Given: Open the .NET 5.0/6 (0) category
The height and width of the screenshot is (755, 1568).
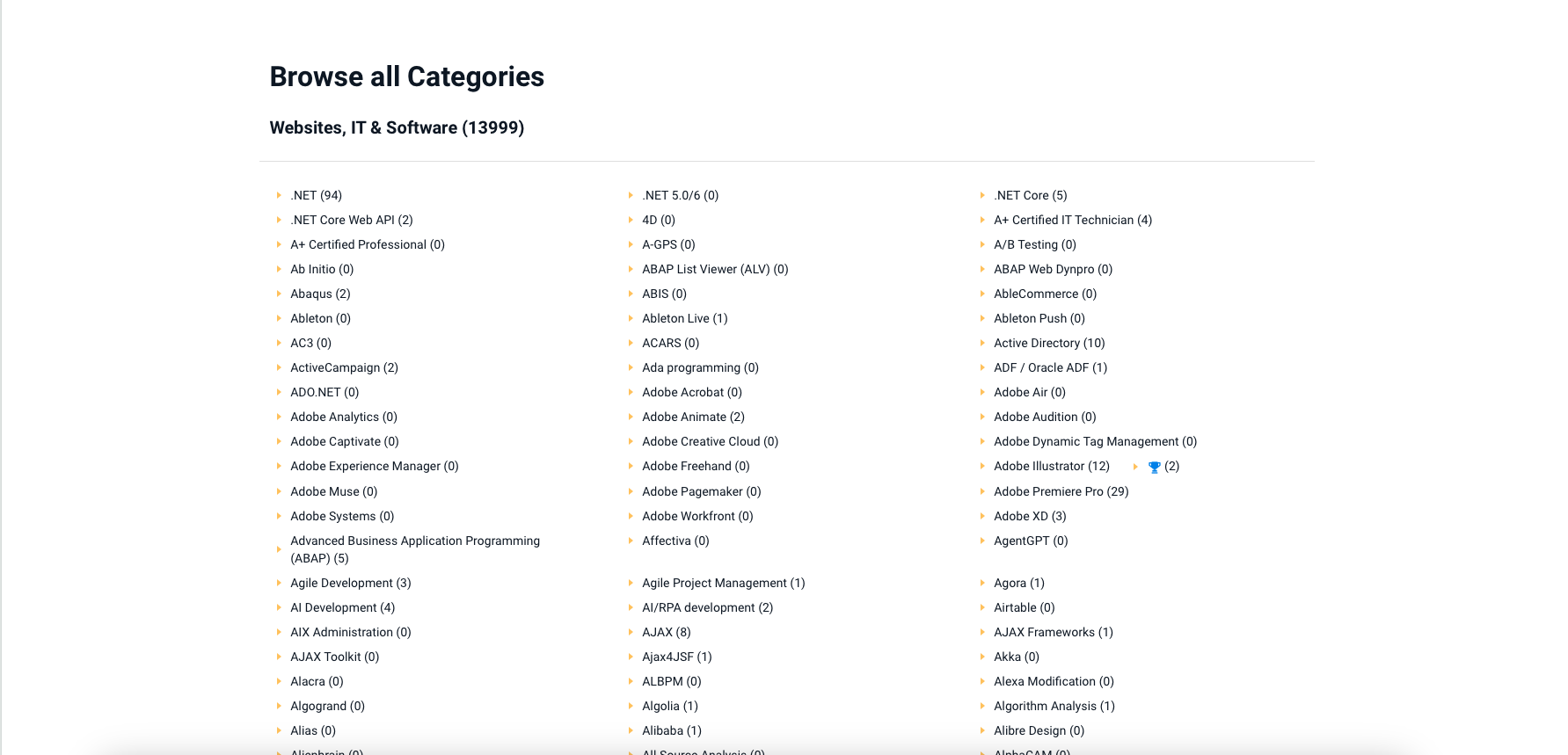Looking at the screenshot, I should [680, 195].
